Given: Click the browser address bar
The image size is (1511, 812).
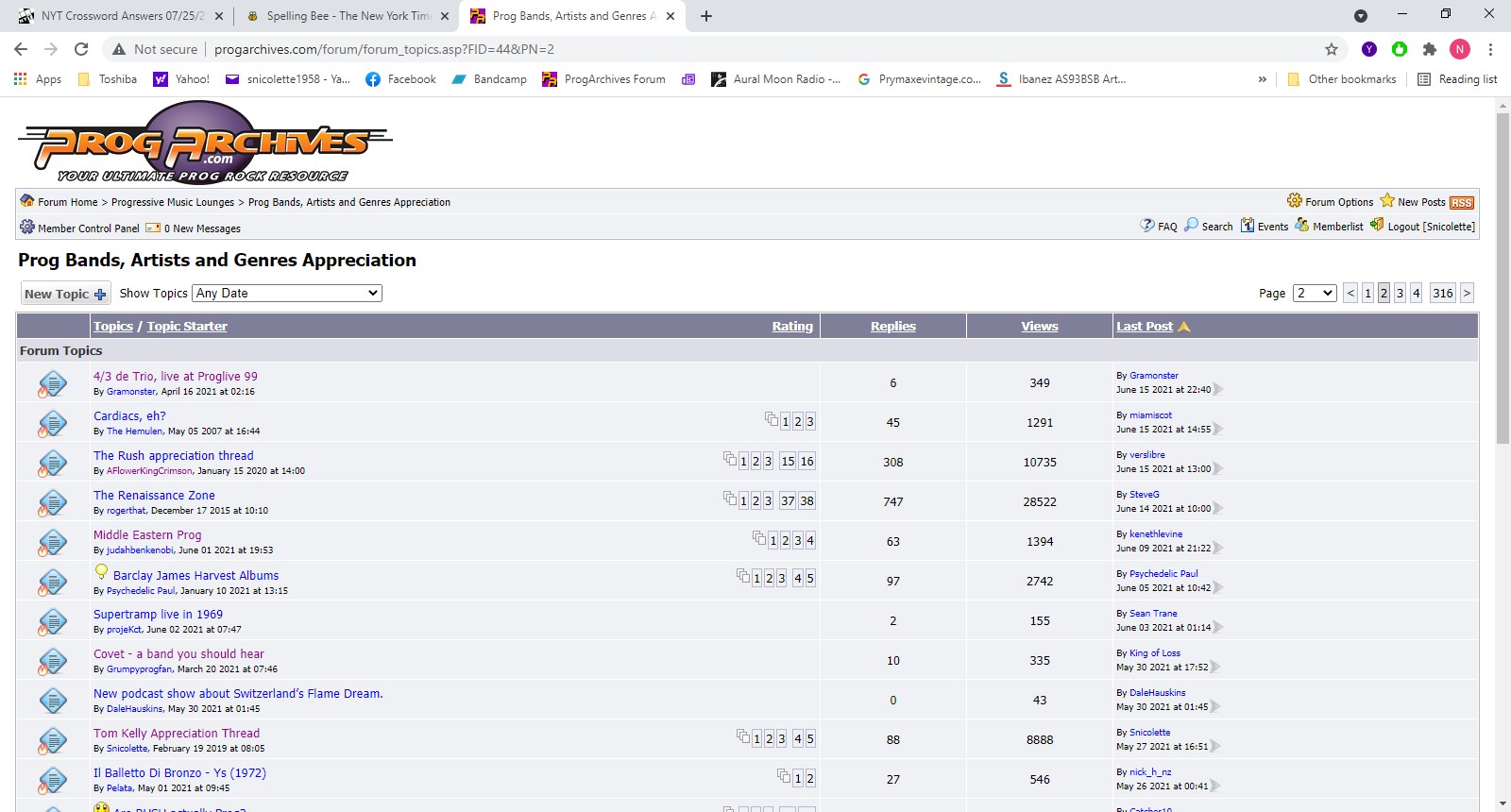Looking at the screenshot, I should tap(755, 49).
